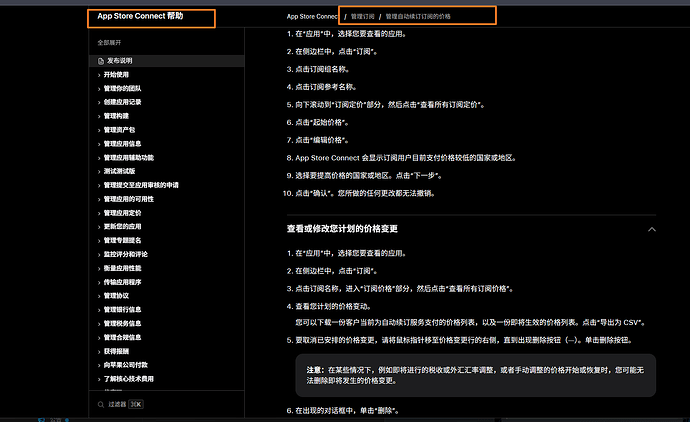Click step text 点击"起始价格"
The height and width of the screenshot is (422, 690).
[x=322, y=122]
